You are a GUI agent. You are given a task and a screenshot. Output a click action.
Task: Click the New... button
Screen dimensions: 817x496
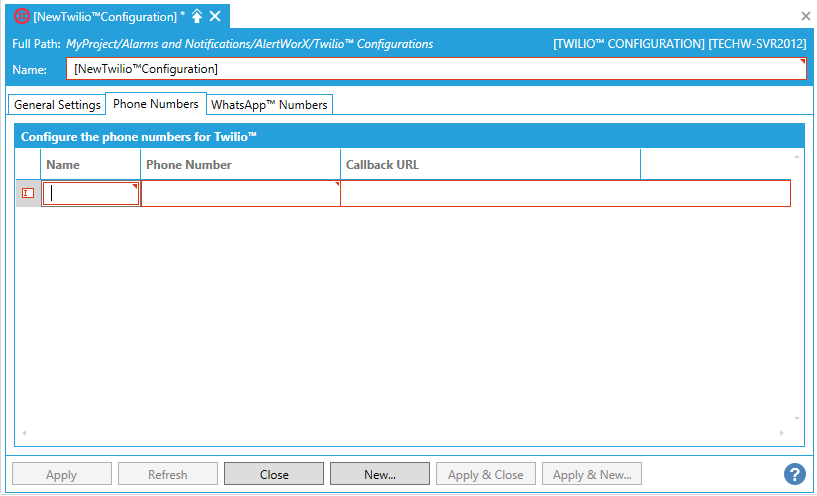pos(379,474)
